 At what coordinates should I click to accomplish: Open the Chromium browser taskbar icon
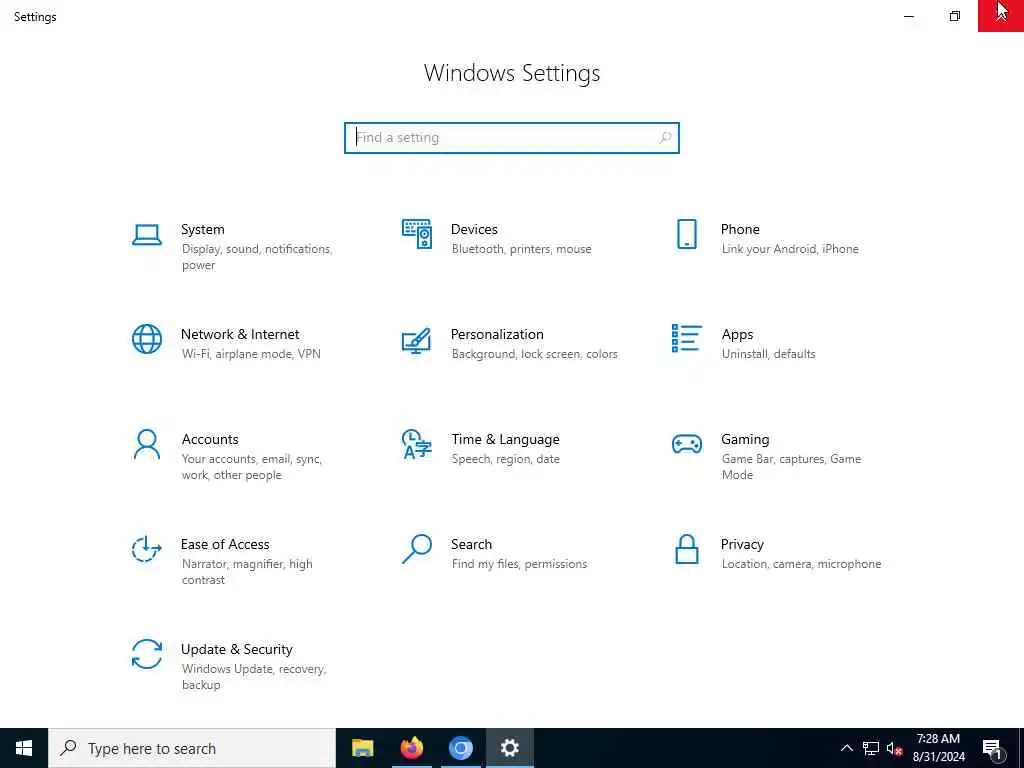coord(460,748)
